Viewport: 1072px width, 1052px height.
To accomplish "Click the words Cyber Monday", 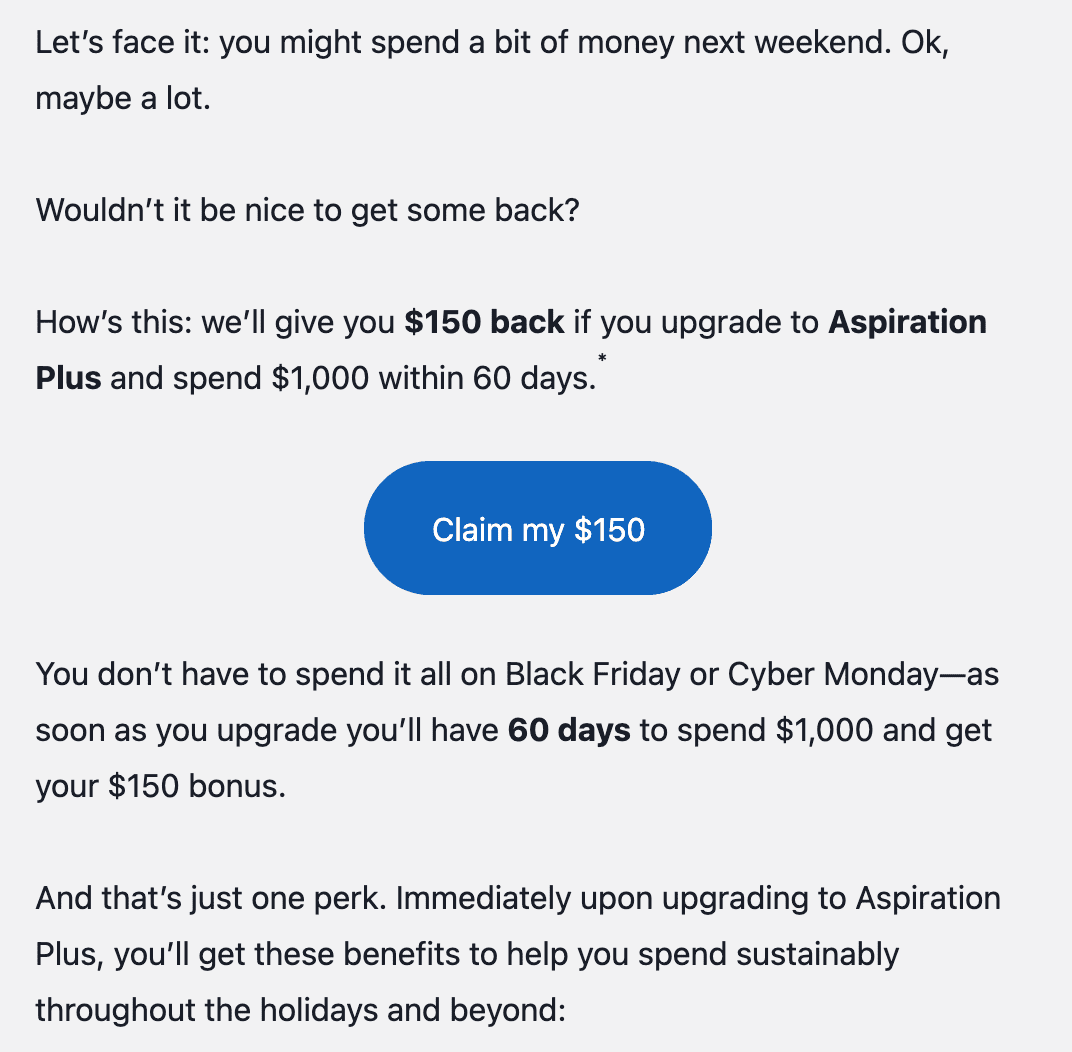I will pos(833,675).
